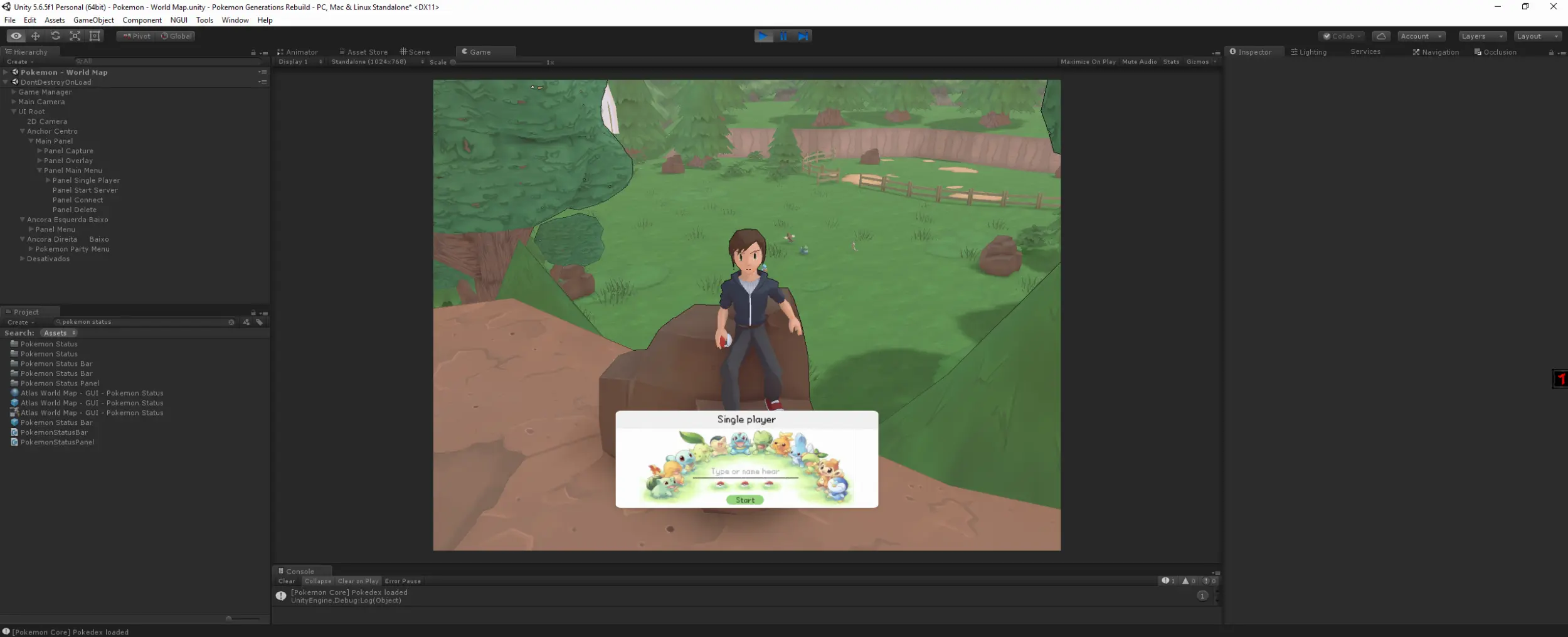The height and width of the screenshot is (637, 1568).
Task: Toggle the Stats overlay
Action: pyautogui.click(x=1171, y=62)
